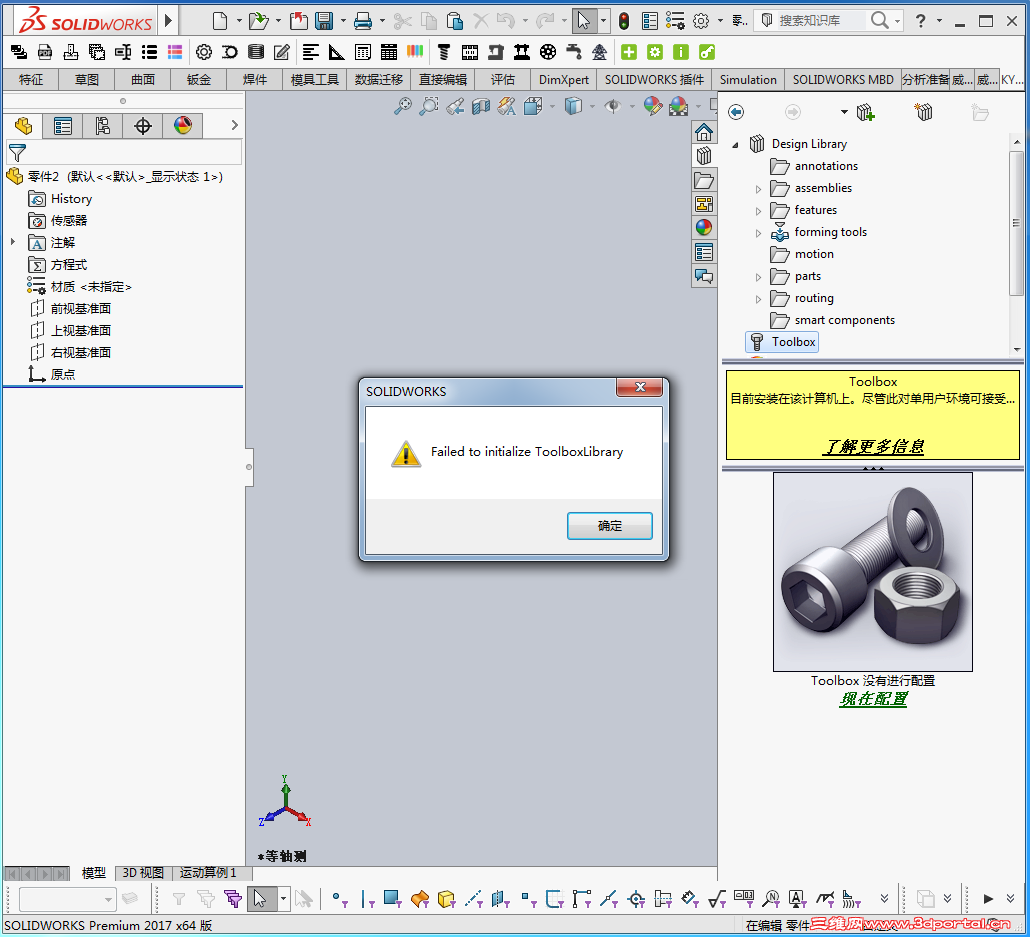Screen dimensions: 1030x937
Task: Close the Failed to initialize dialog
Action: 639,387
